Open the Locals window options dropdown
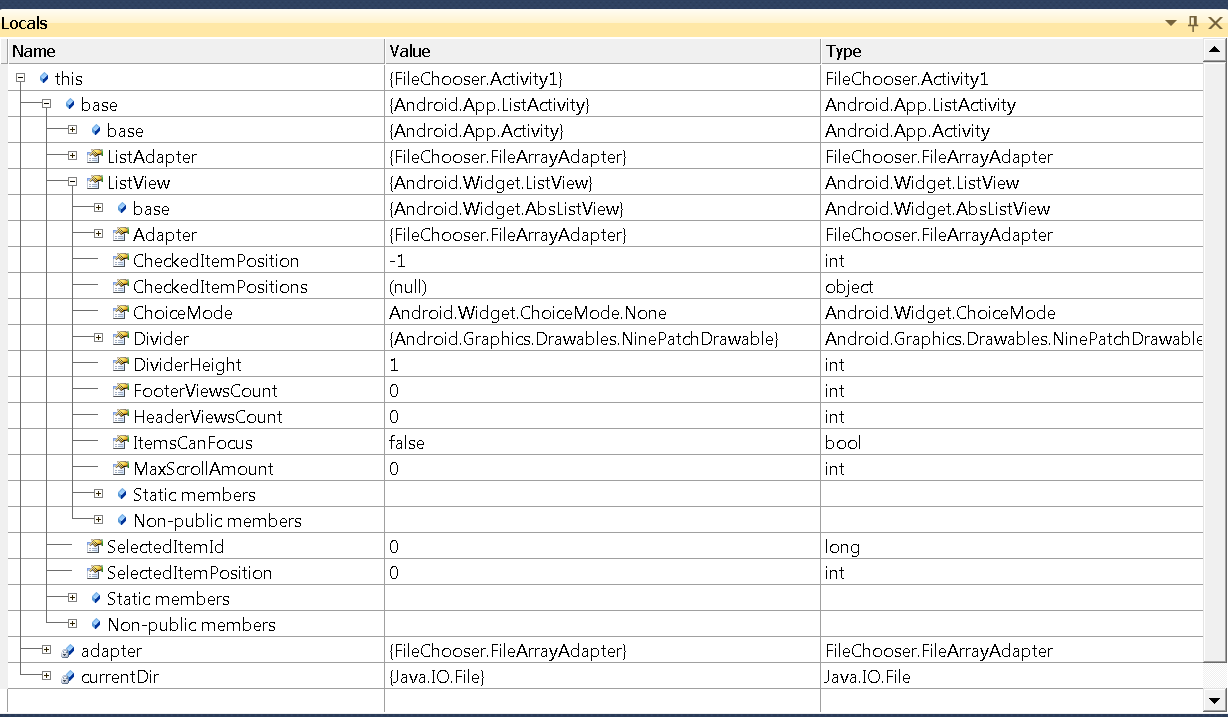This screenshot has width=1228, height=717. [x=1171, y=23]
